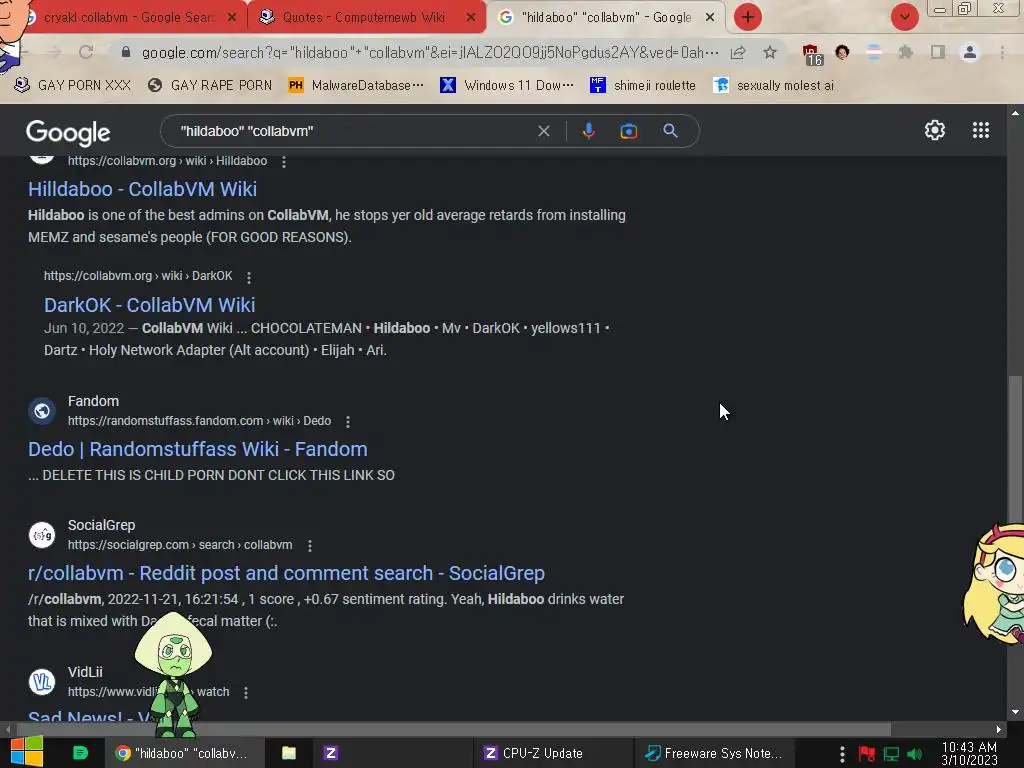Switch to Freeware Sys Note taskbar window

713,753
